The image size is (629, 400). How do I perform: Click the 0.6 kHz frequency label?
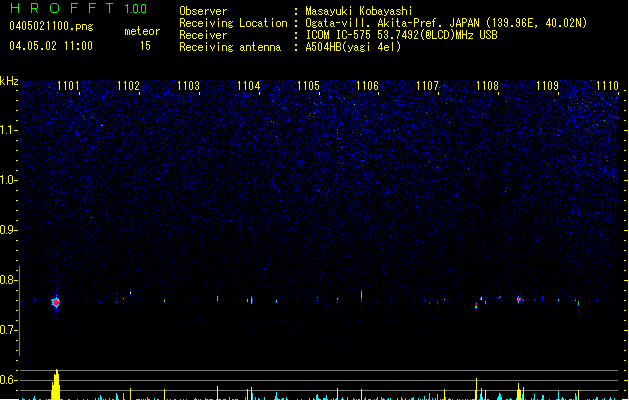[x=8, y=380]
